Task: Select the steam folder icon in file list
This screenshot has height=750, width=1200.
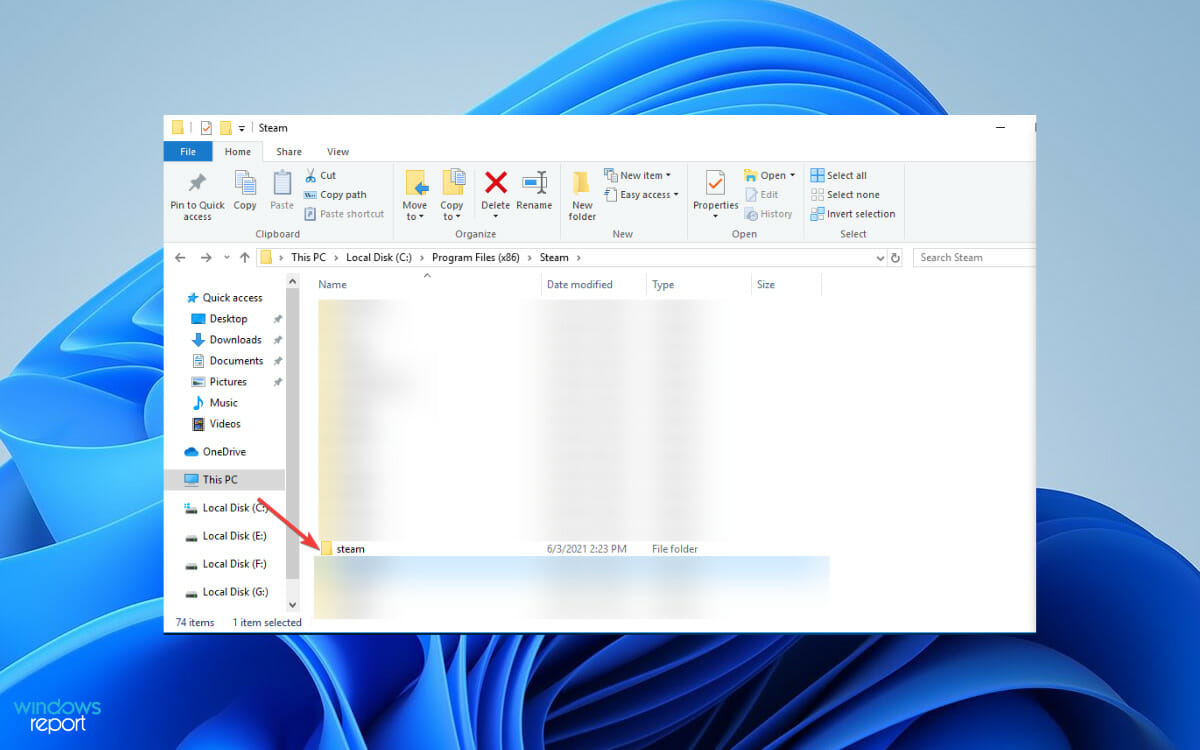Action: (326, 548)
